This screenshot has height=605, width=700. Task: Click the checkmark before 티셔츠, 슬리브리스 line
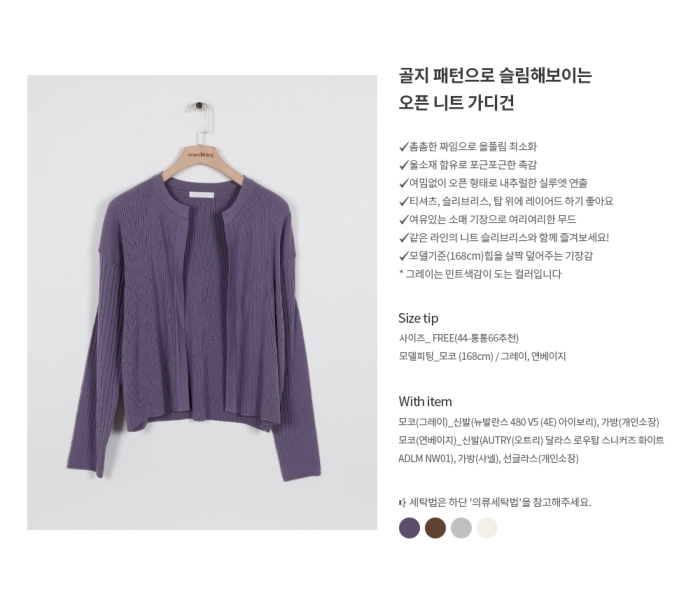(x=404, y=201)
